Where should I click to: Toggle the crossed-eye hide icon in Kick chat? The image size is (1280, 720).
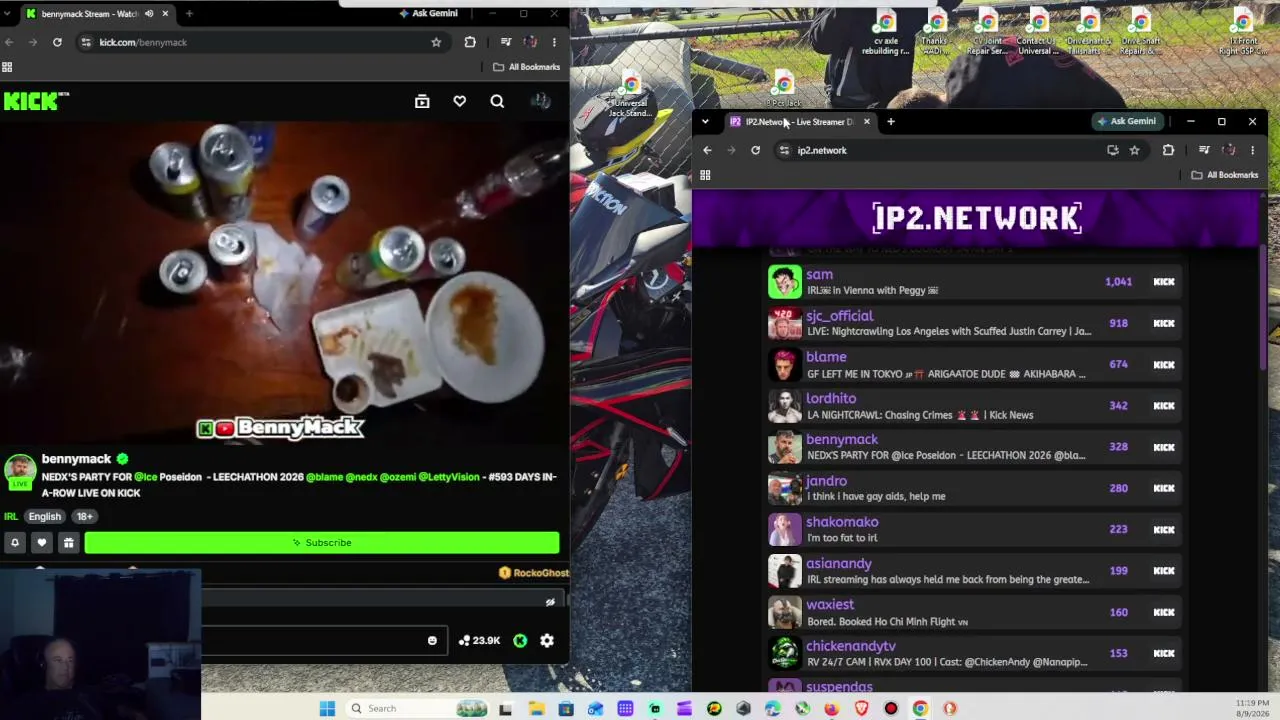point(550,602)
